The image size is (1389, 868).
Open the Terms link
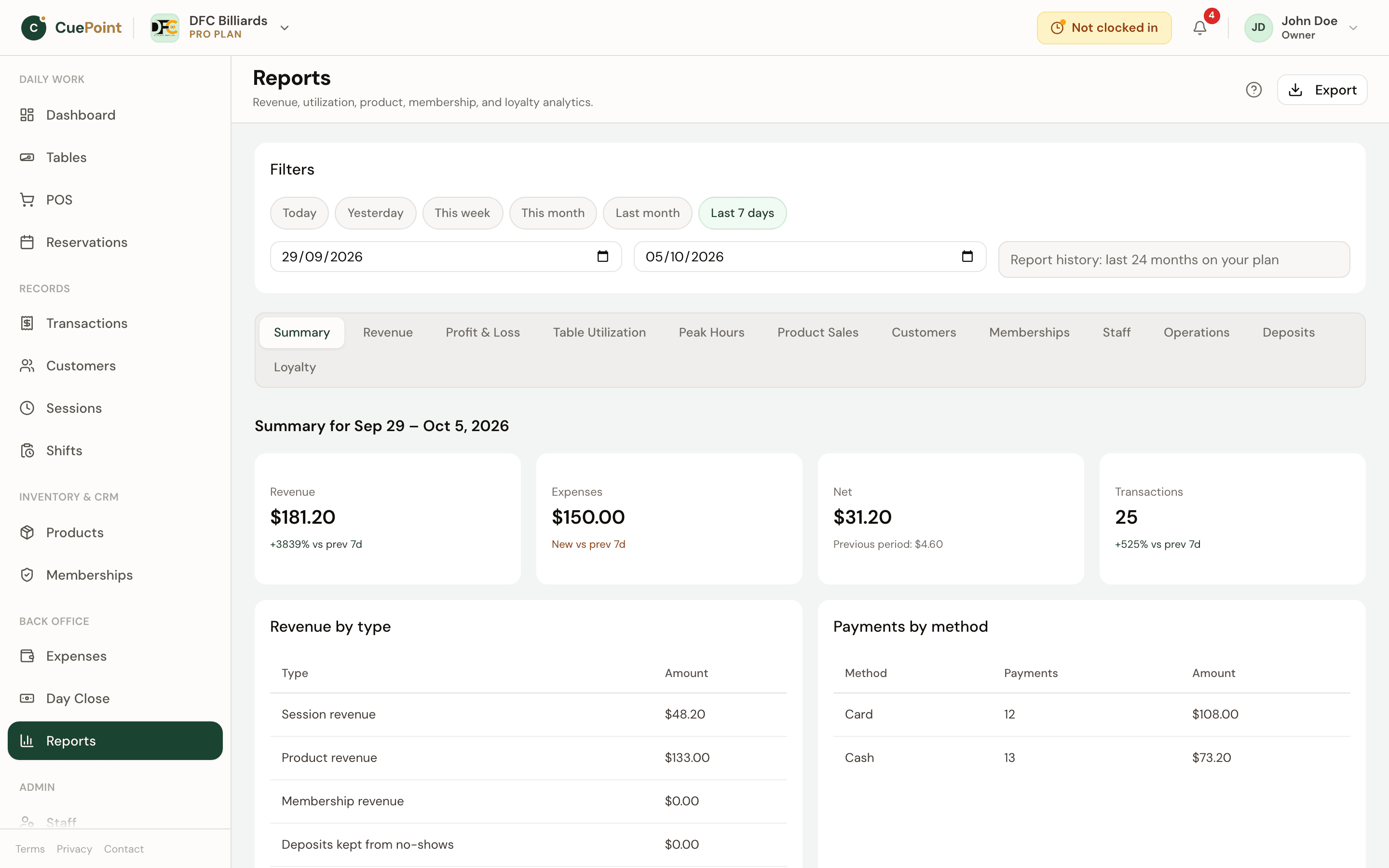tap(30, 849)
